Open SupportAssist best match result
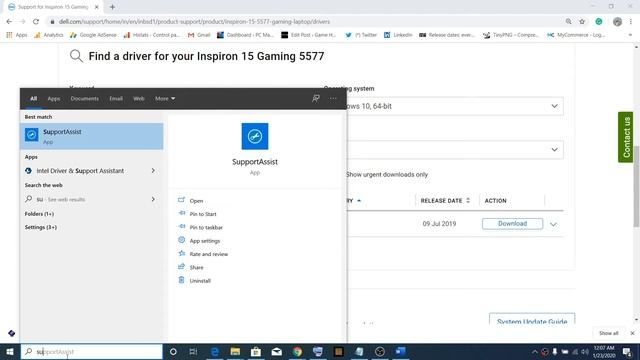The width and height of the screenshot is (640, 360). point(92,136)
